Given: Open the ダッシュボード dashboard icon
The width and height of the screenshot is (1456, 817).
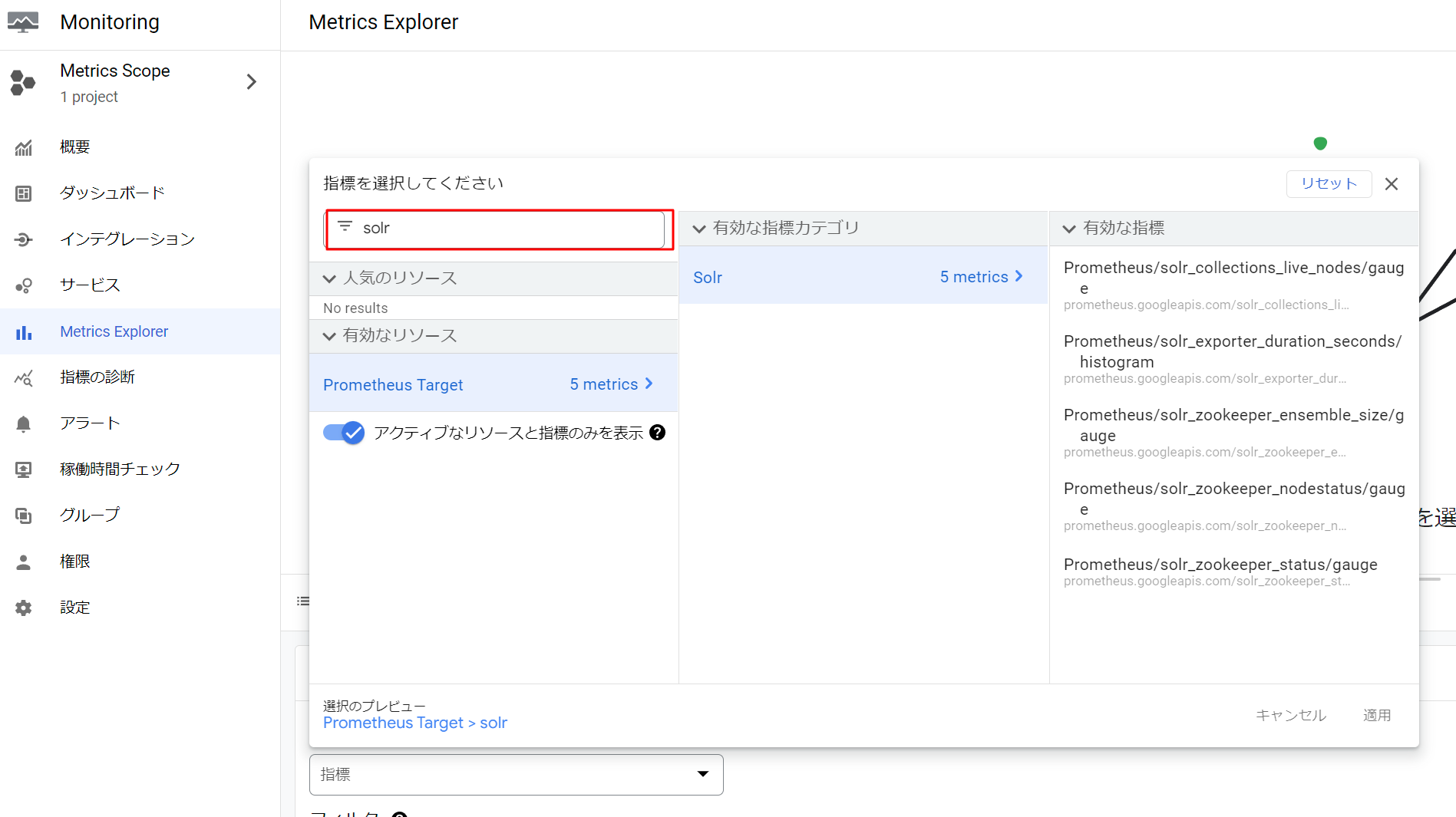Looking at the screenshot, I should (24, 193).
